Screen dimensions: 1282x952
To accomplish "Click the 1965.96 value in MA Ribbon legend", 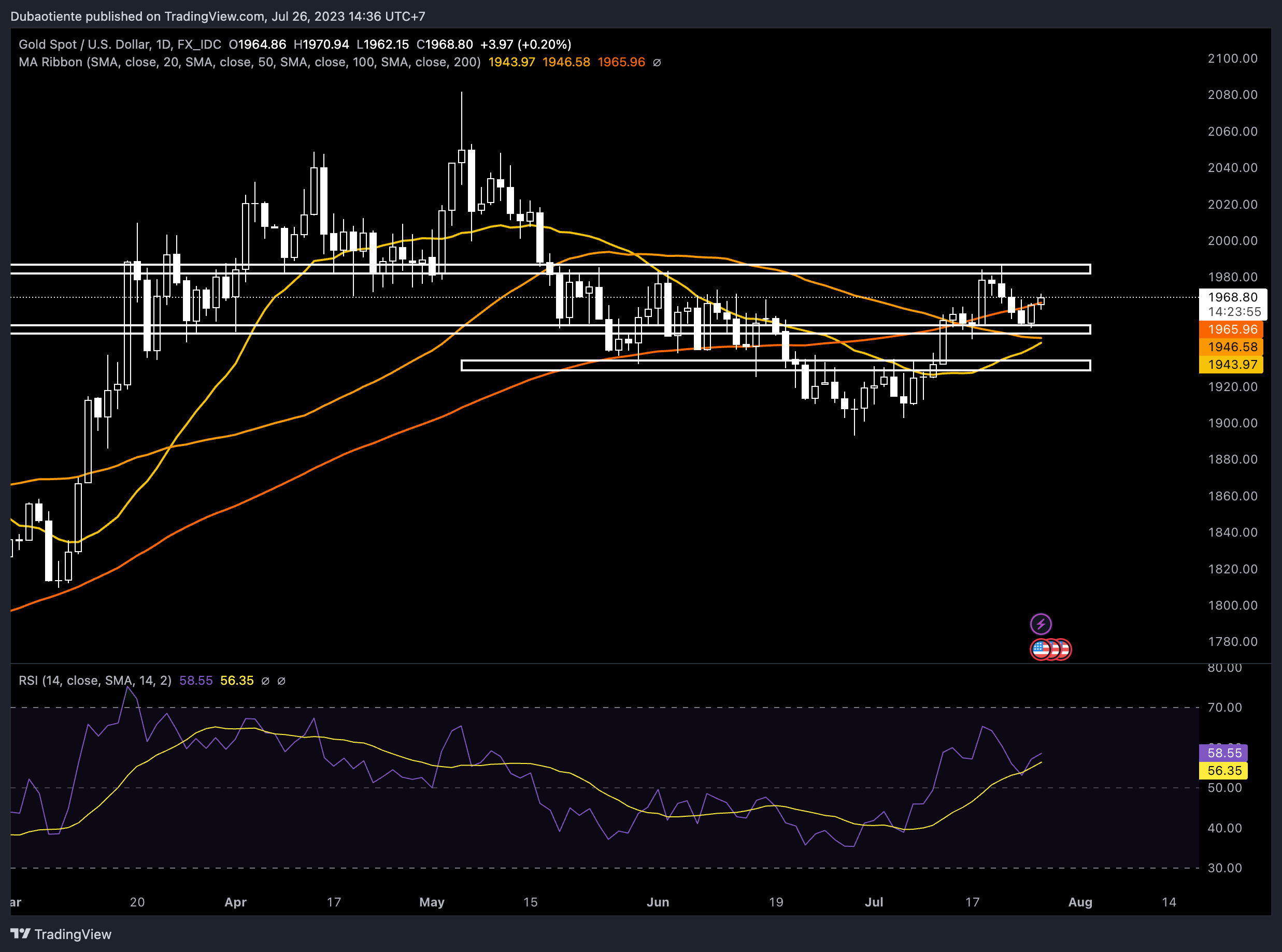I will tap(621, 62).
